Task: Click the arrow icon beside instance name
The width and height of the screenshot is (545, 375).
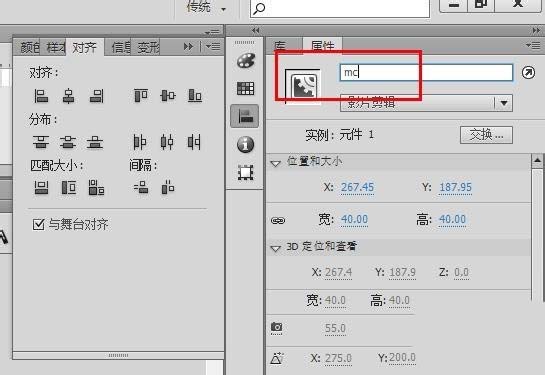Action: [528, 73]
